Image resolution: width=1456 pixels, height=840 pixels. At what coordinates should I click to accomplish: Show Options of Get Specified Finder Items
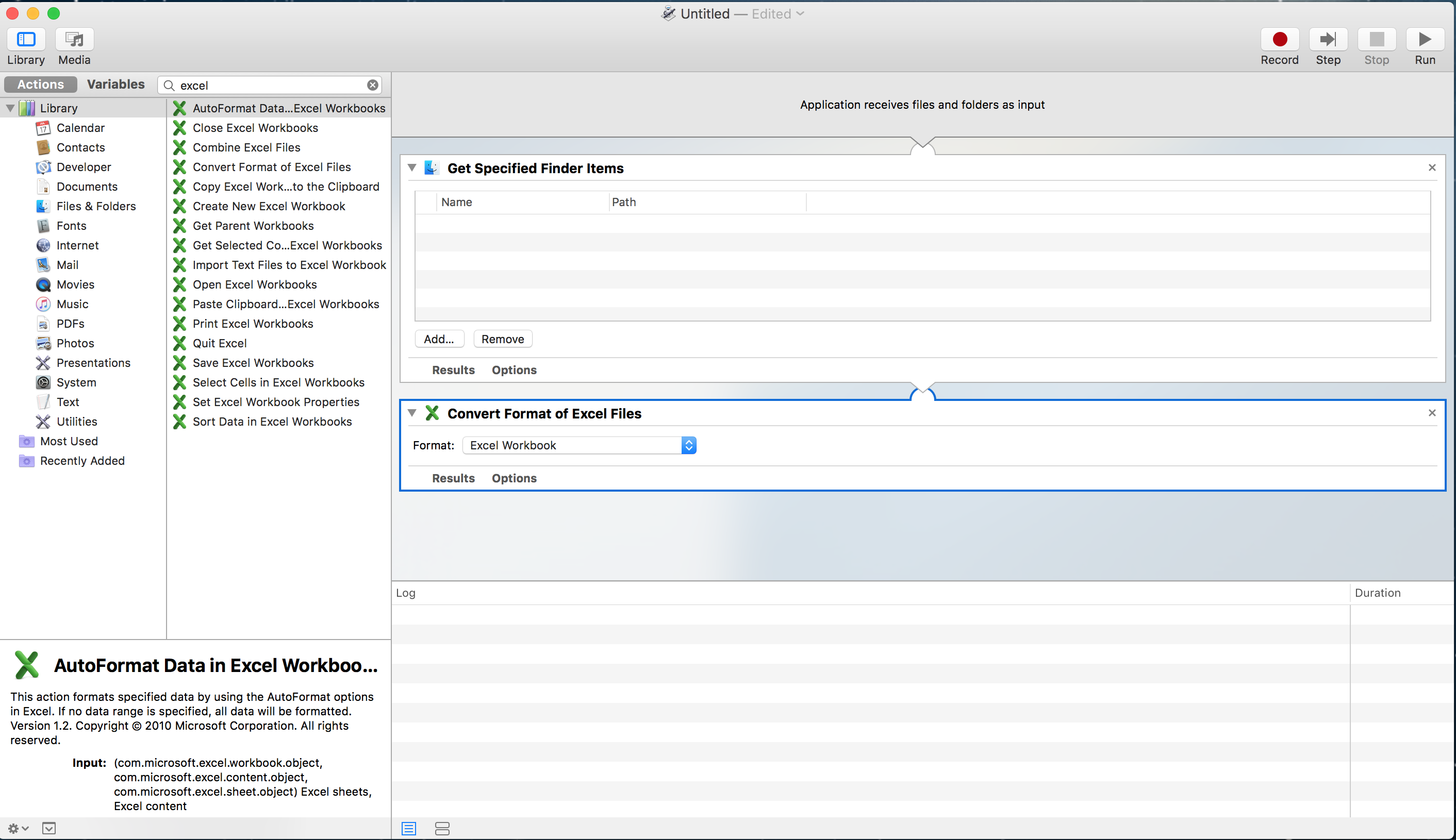click(514, 370)
